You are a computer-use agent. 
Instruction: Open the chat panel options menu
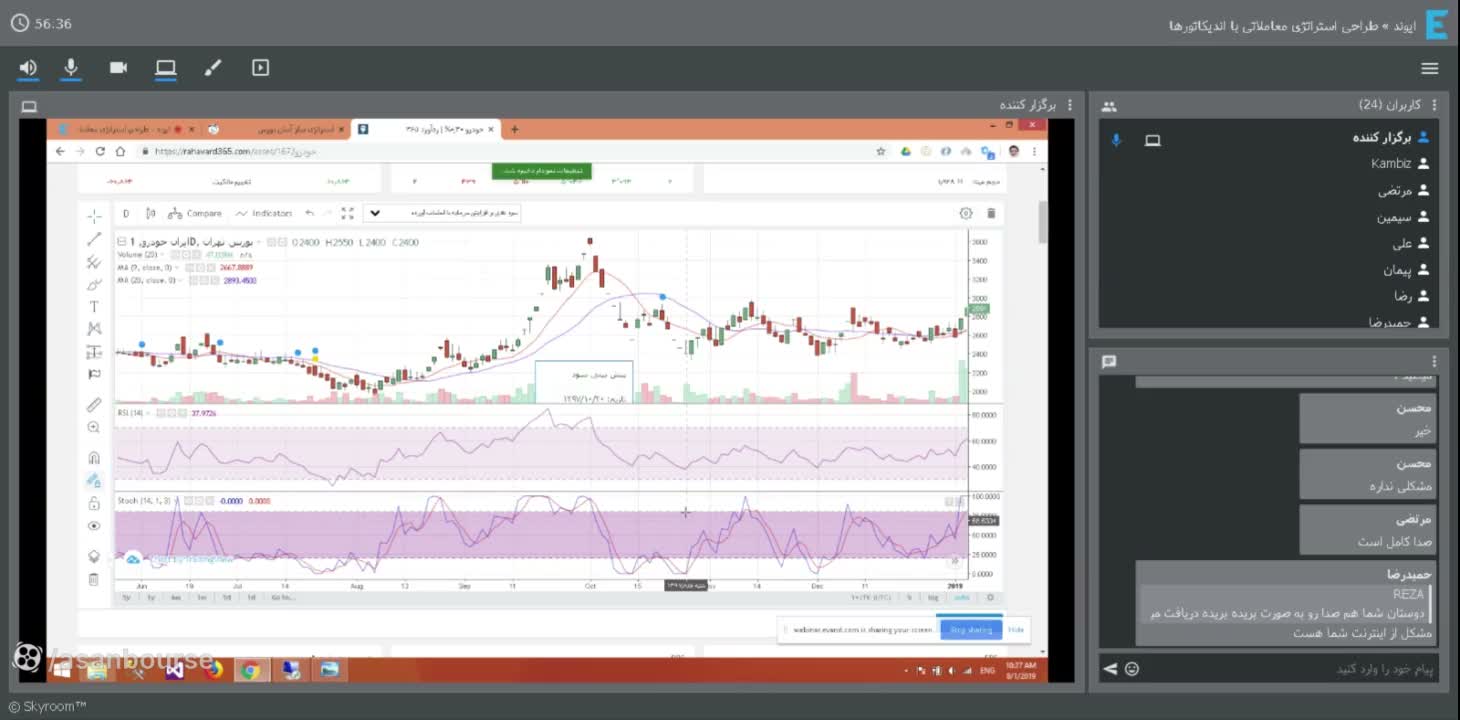pyautogui.click(x=1434, y=362)
